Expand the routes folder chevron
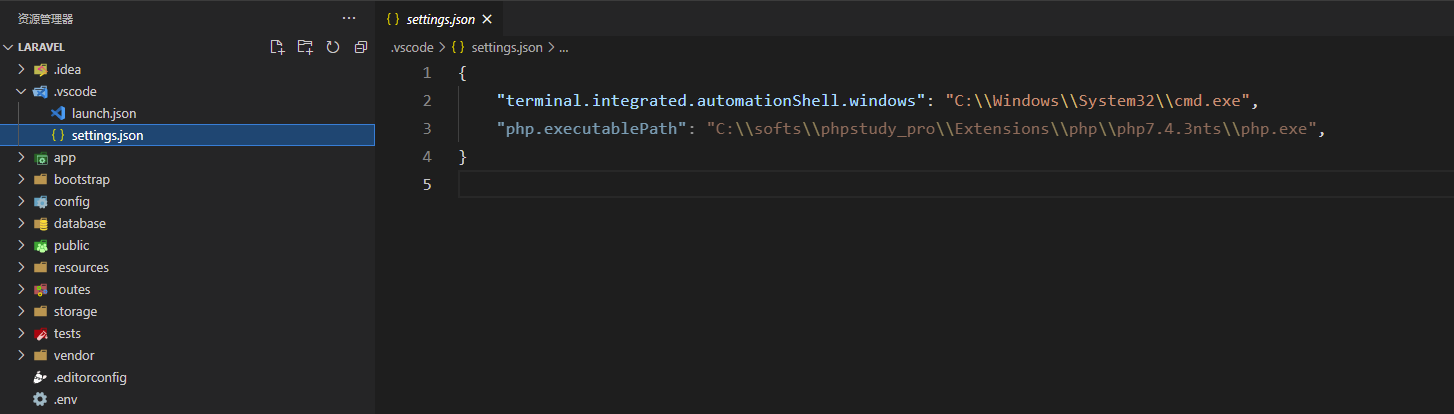 click(22, 289)
